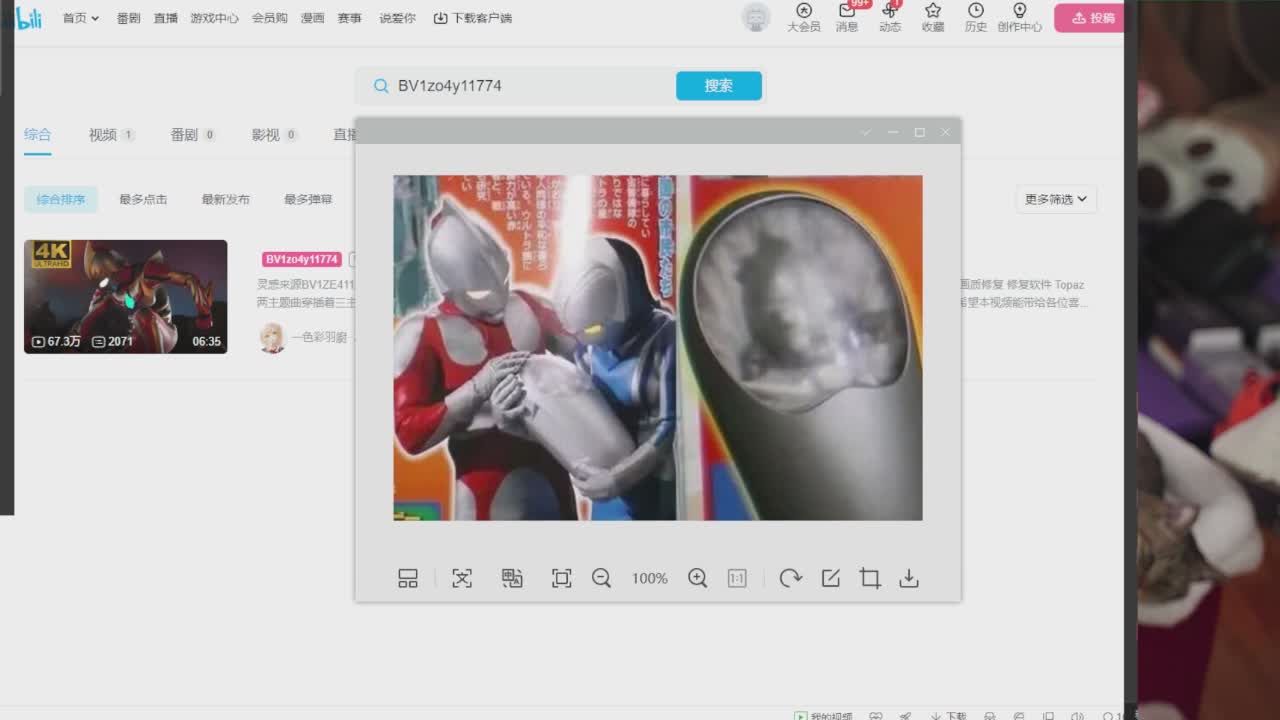Screen dimensions: 1280x720
Task: Click 我的视频 in the bottom status bar
Action: (x=824, y=716)
